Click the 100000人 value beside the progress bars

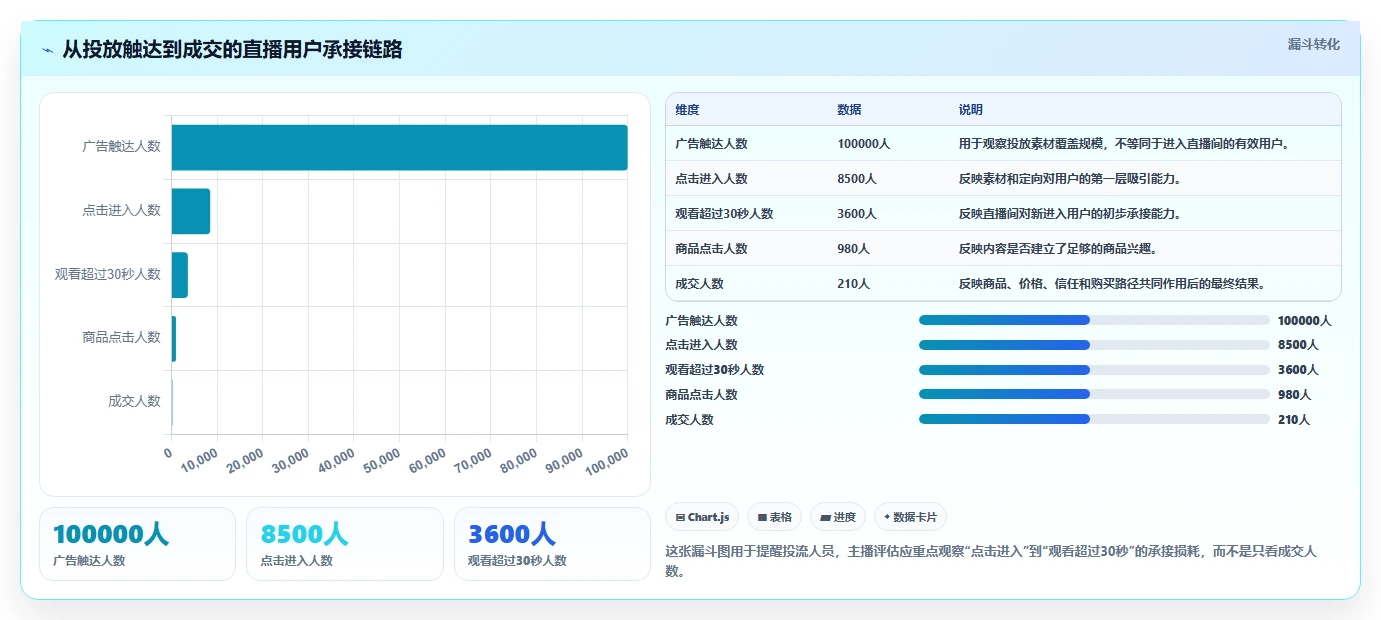tap(1304, 321)
